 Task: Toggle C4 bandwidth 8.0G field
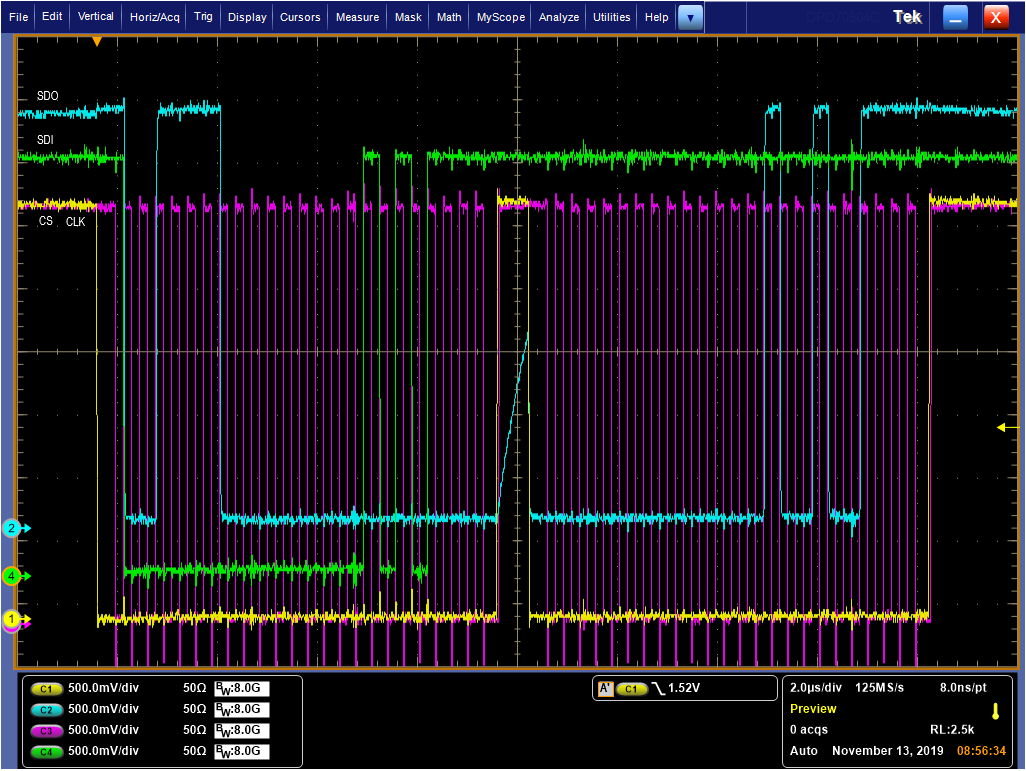(x=241, y=751)
